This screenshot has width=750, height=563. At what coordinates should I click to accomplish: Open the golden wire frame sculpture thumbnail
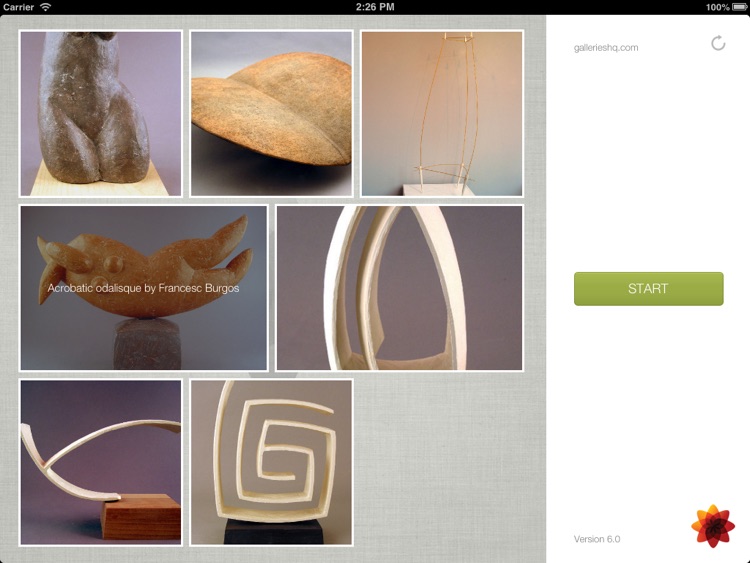[442, 113]
